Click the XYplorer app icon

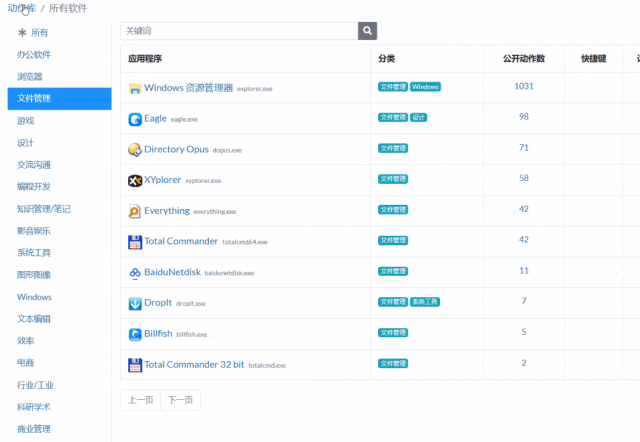(x=135, y=180)
